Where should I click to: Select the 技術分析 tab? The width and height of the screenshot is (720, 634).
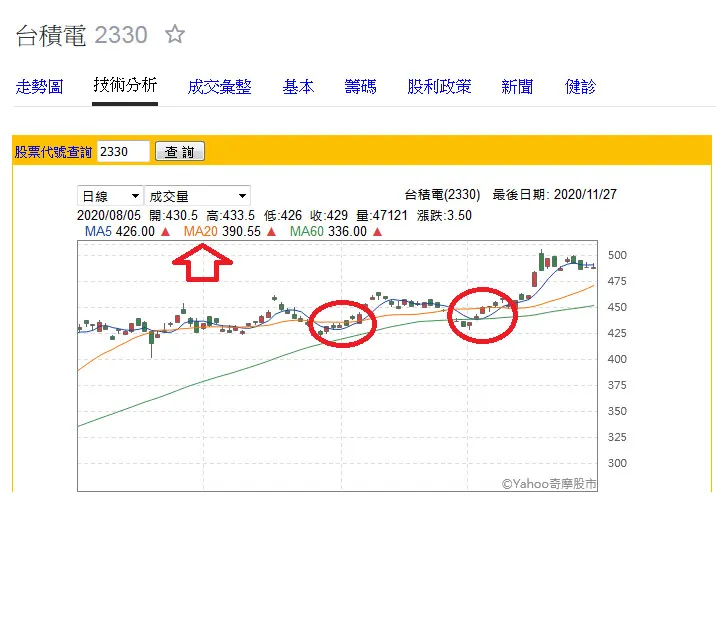point(125,85)
